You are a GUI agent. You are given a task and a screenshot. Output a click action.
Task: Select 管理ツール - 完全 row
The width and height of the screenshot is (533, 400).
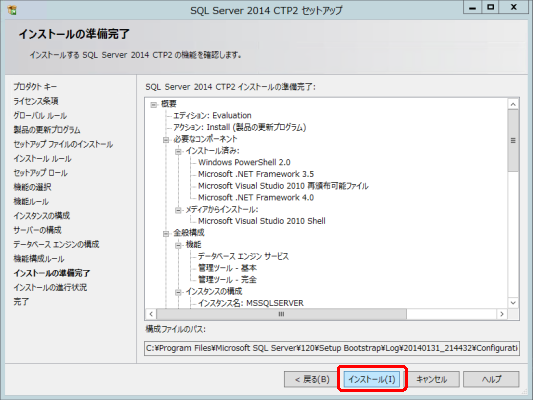[x=227, y=280]
